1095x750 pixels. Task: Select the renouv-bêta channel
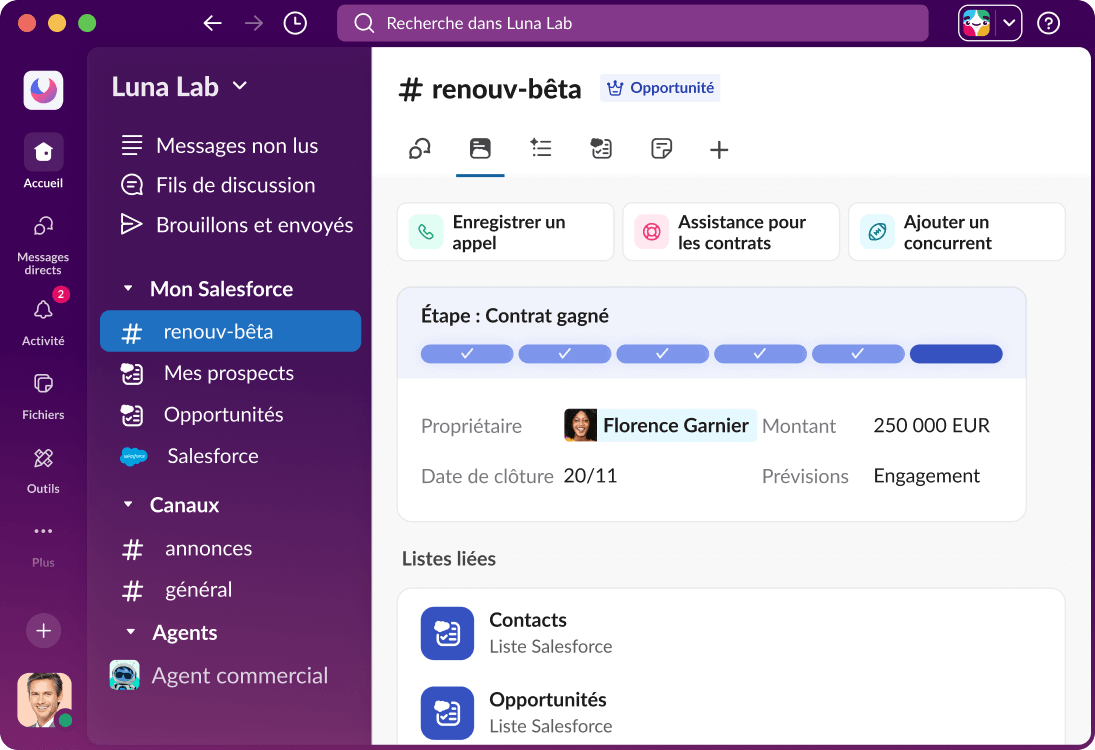point(230,331)
